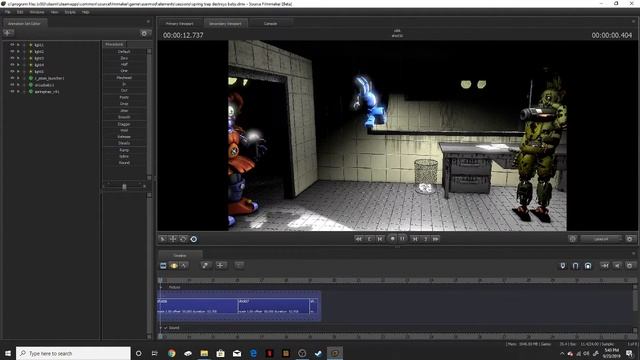Click the record button below the viewport
Screen dimensions: 640x360
point(392,239)
